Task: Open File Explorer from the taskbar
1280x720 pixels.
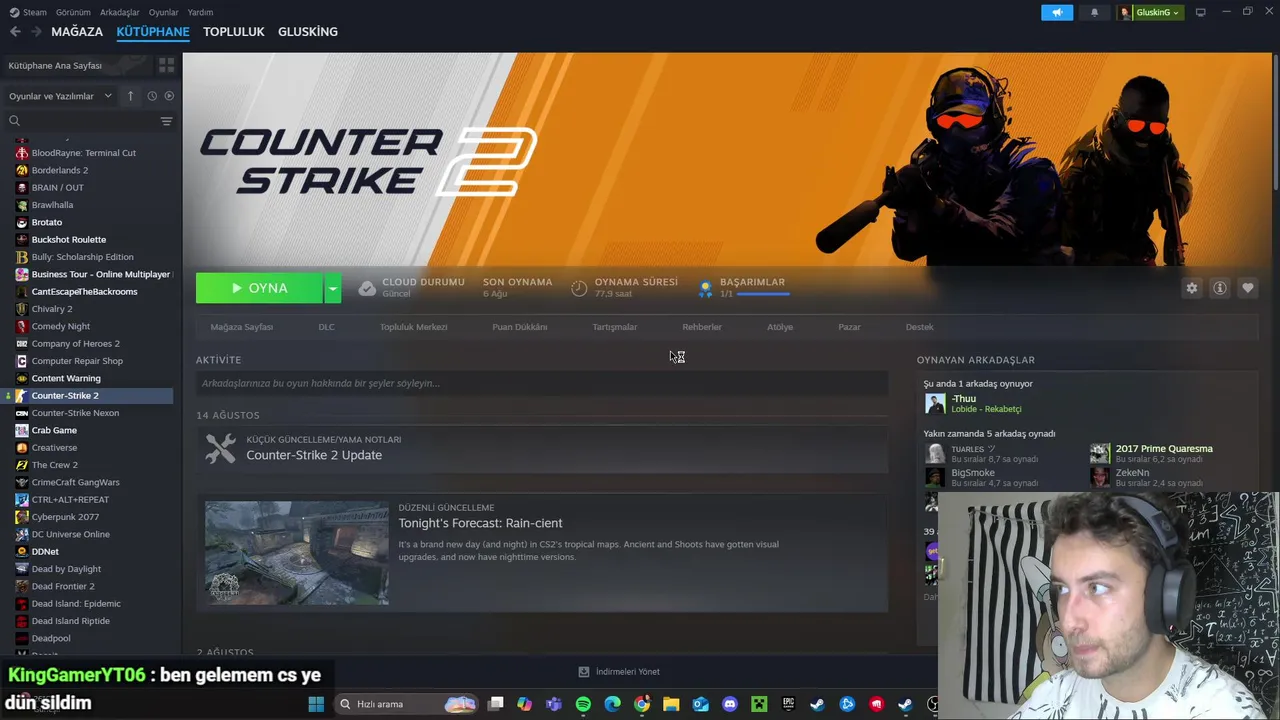Action: tap(671, 704)
